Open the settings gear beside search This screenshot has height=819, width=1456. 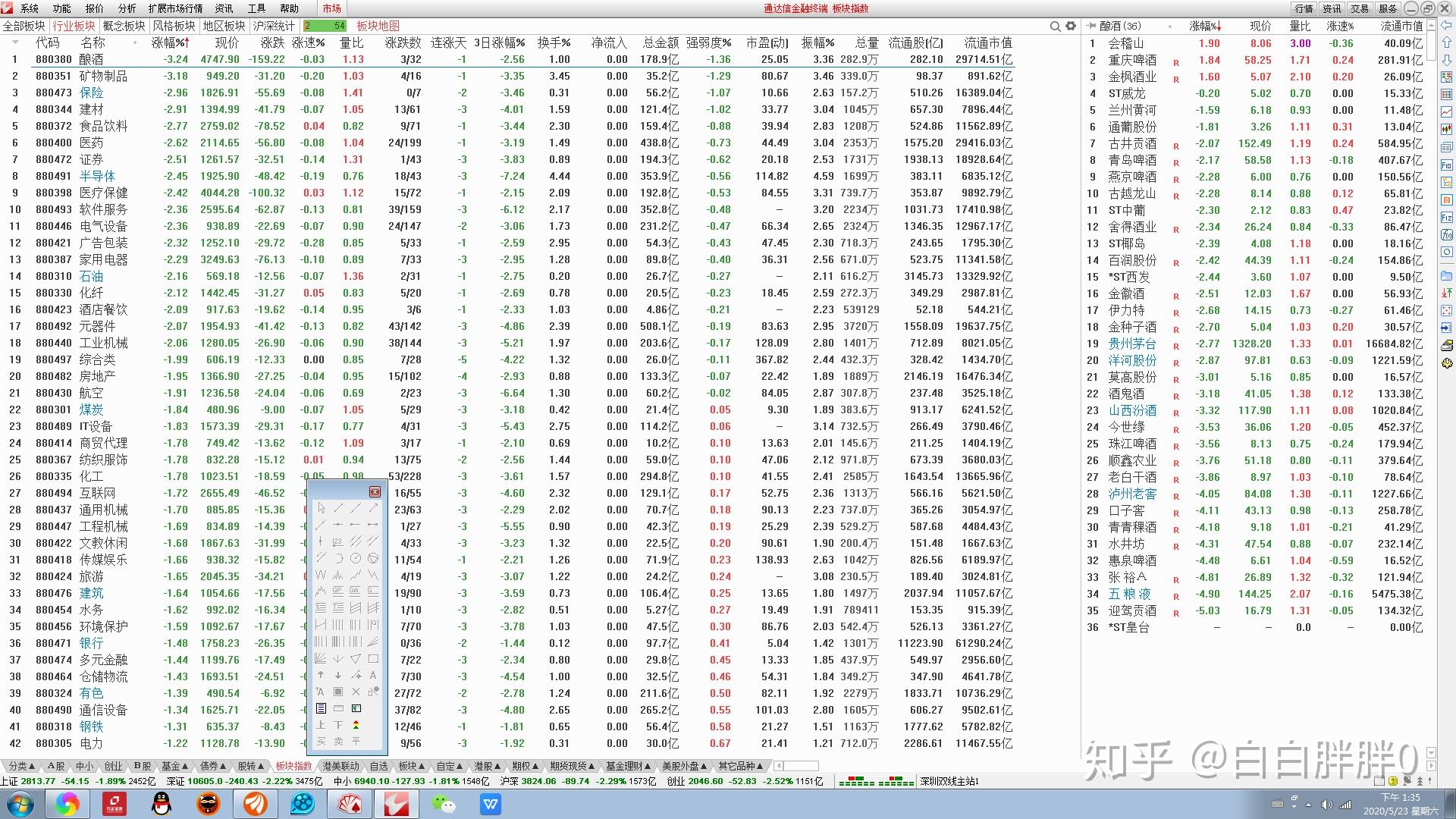click(x=1071, y=26)
